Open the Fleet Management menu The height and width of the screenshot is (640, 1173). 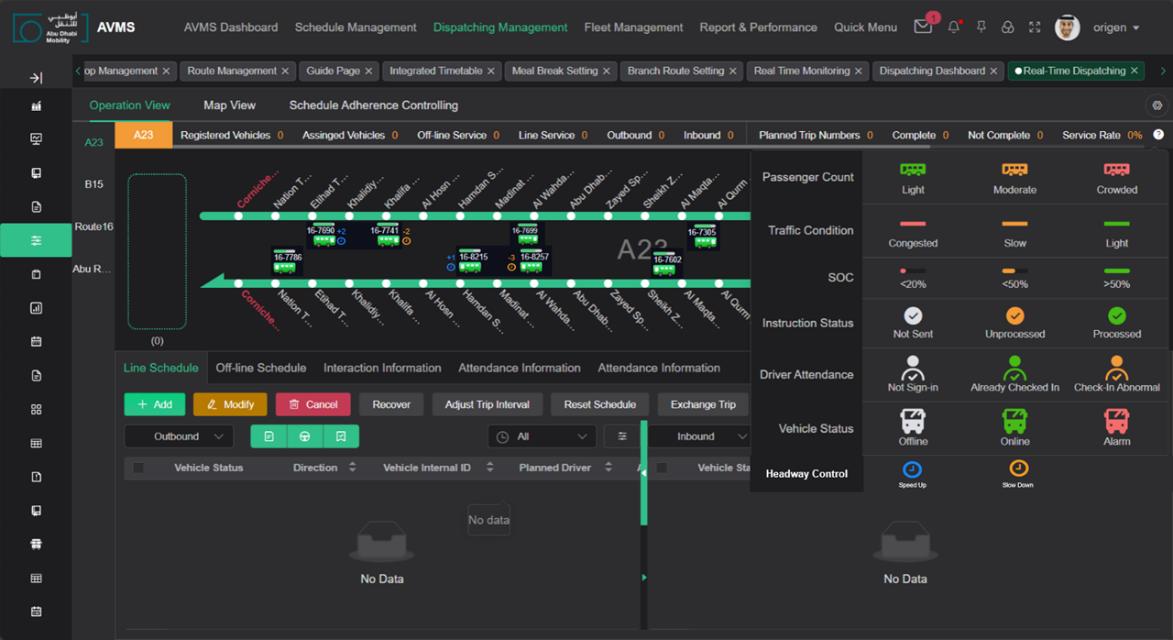click(x=633, y=27)
